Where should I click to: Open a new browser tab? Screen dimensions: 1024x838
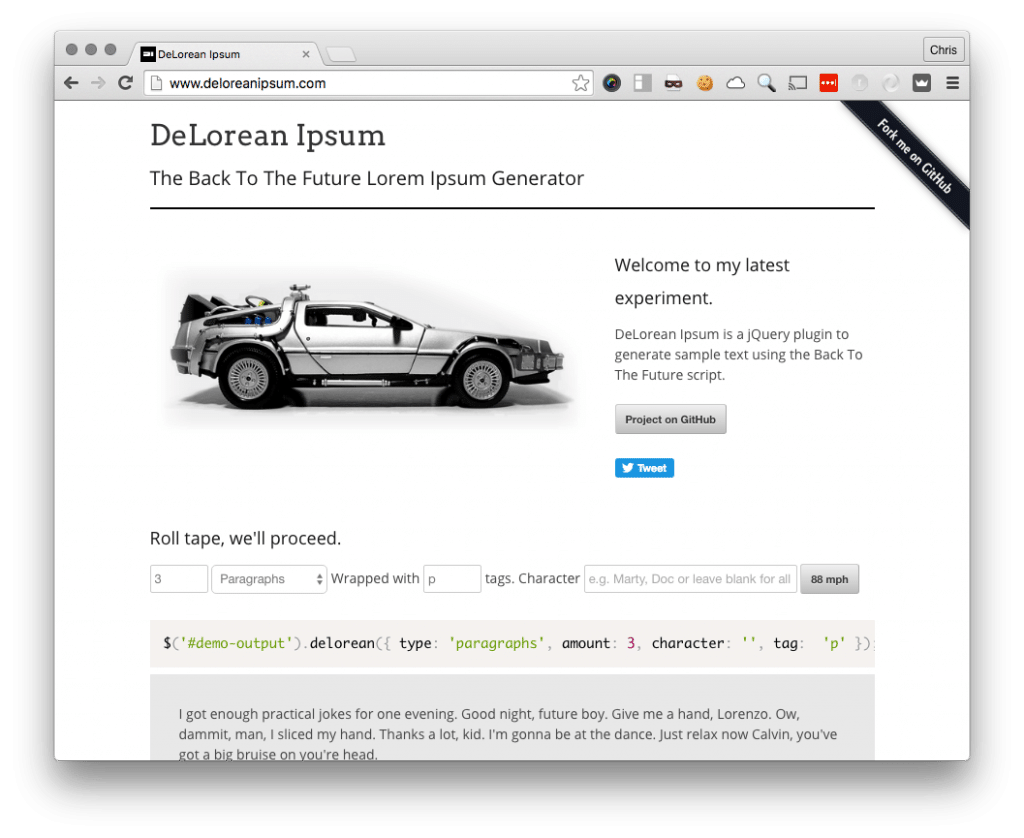pyautogui.click(x=341, y=54)
